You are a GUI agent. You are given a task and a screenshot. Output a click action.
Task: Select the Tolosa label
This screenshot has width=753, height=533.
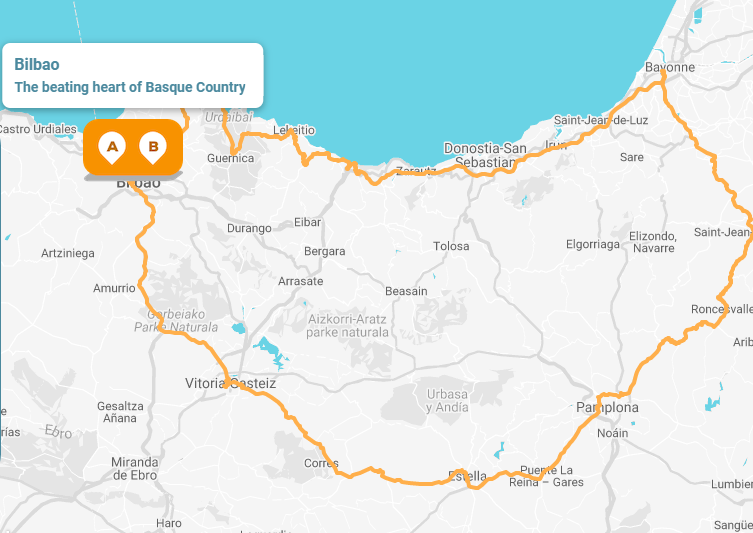coord(451,246)
